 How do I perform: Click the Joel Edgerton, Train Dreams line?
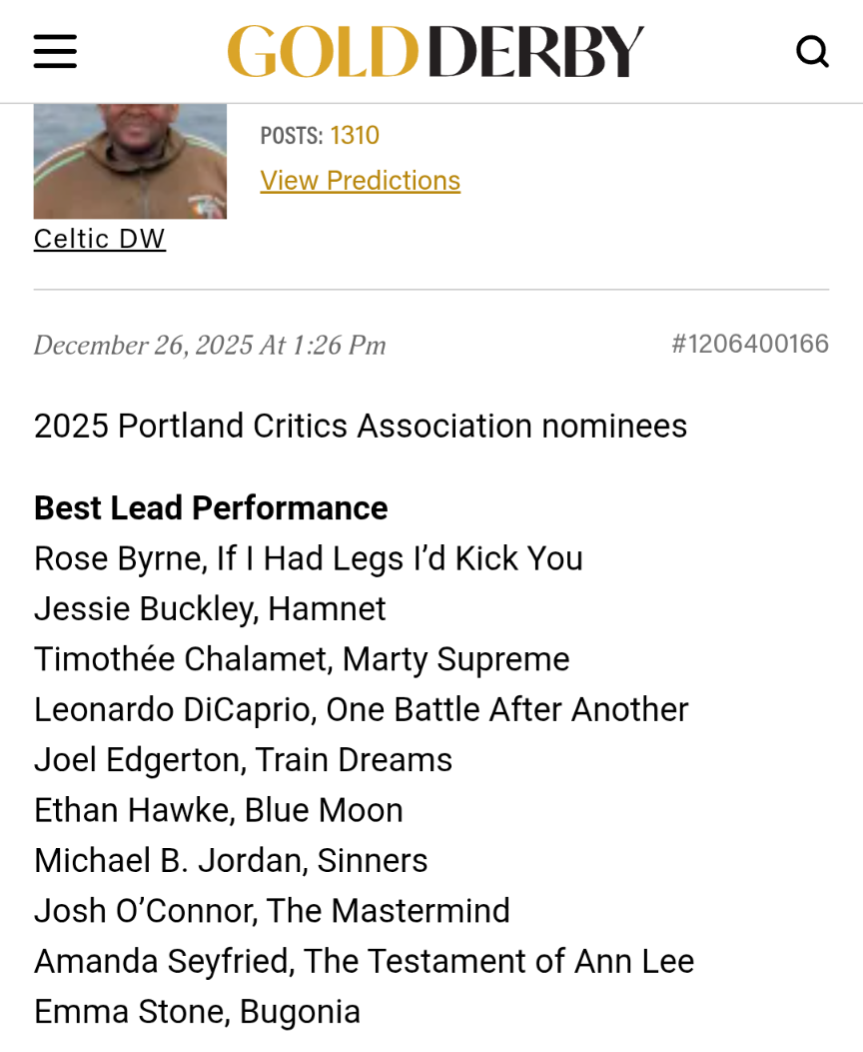[x=243, y=760]
